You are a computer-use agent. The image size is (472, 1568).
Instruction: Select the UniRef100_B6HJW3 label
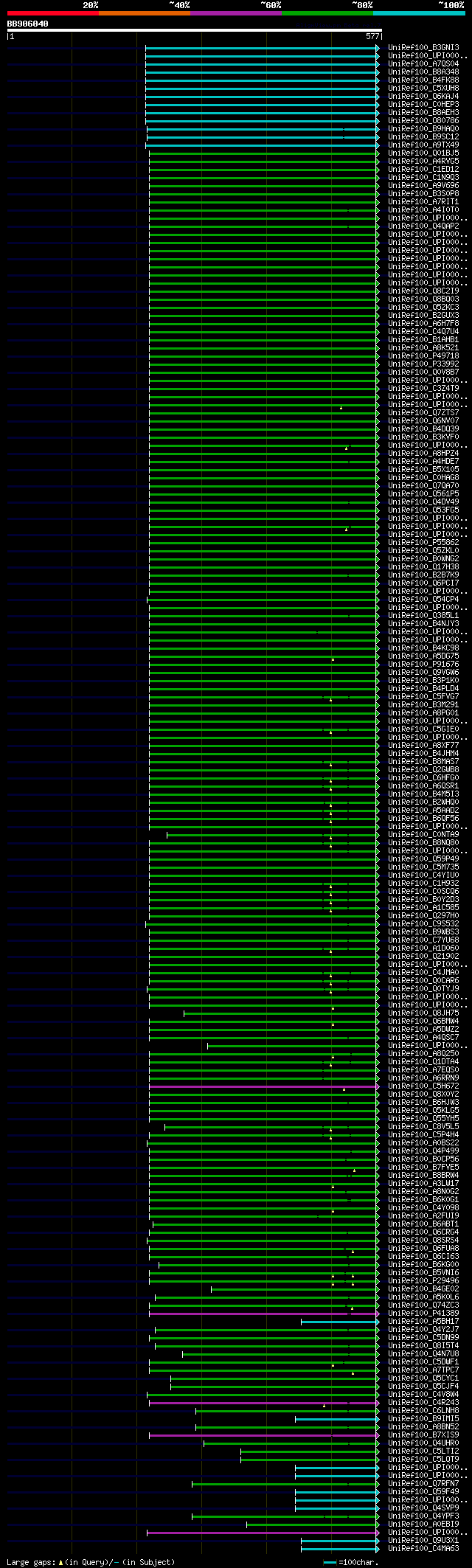coord(423,1103)
